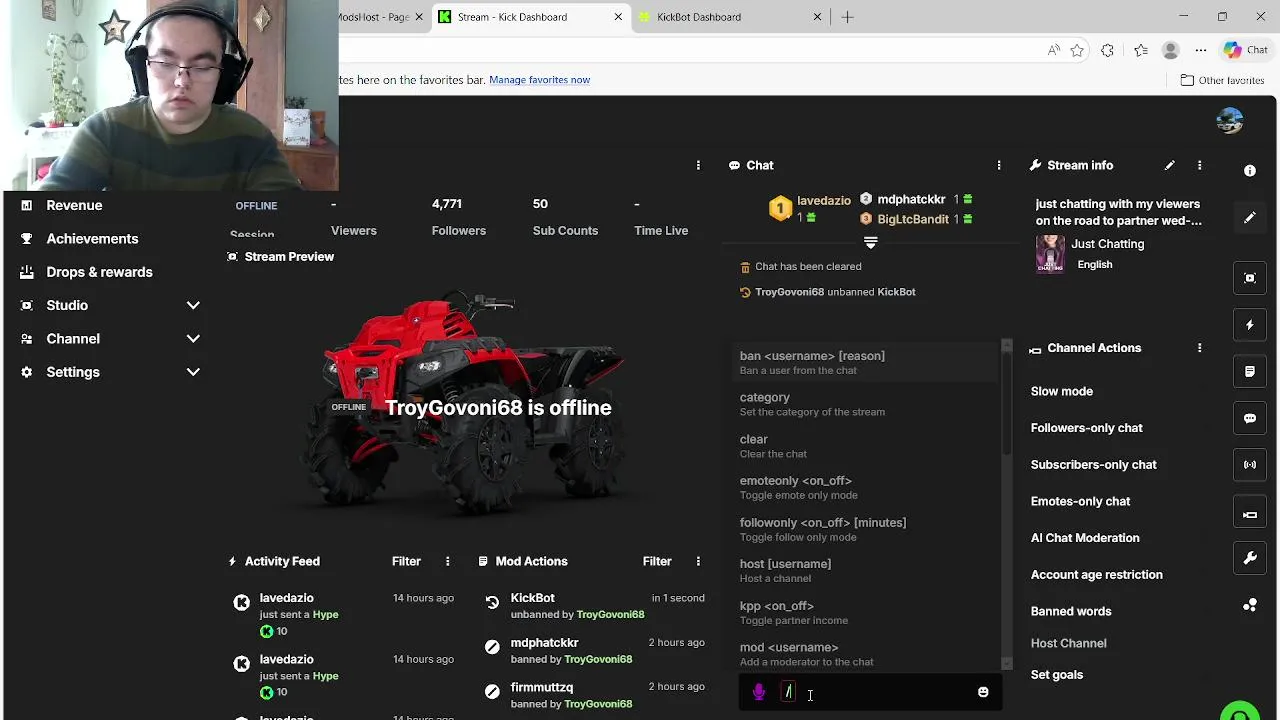This screenshot has height=720, width=1280.
Task: Click the wrench rail icon
Action: tap(1249, 559)
